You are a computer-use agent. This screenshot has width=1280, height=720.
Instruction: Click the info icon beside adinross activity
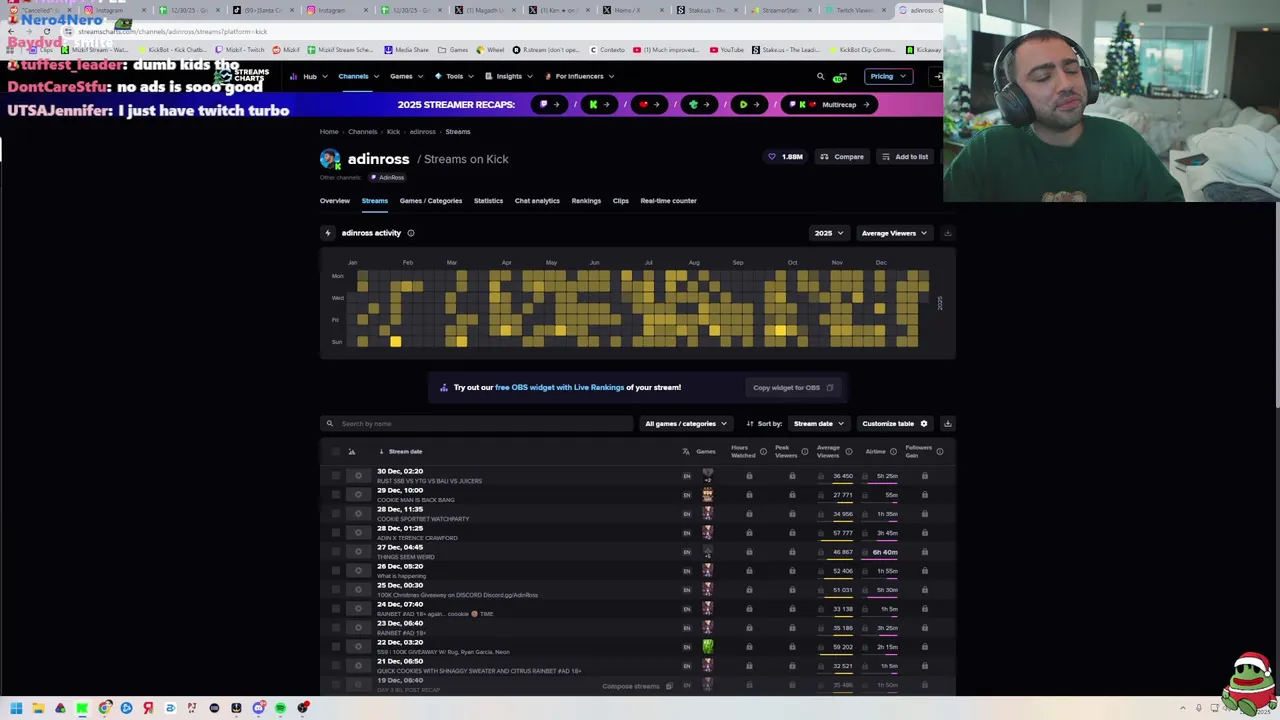click(410, 233)
